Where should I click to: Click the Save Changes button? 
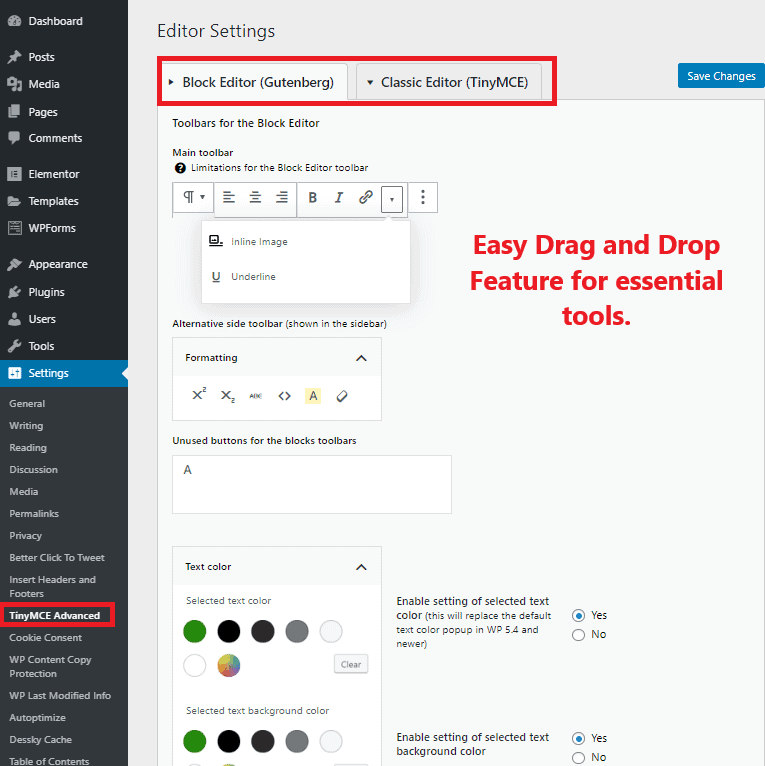pos(721,76)
